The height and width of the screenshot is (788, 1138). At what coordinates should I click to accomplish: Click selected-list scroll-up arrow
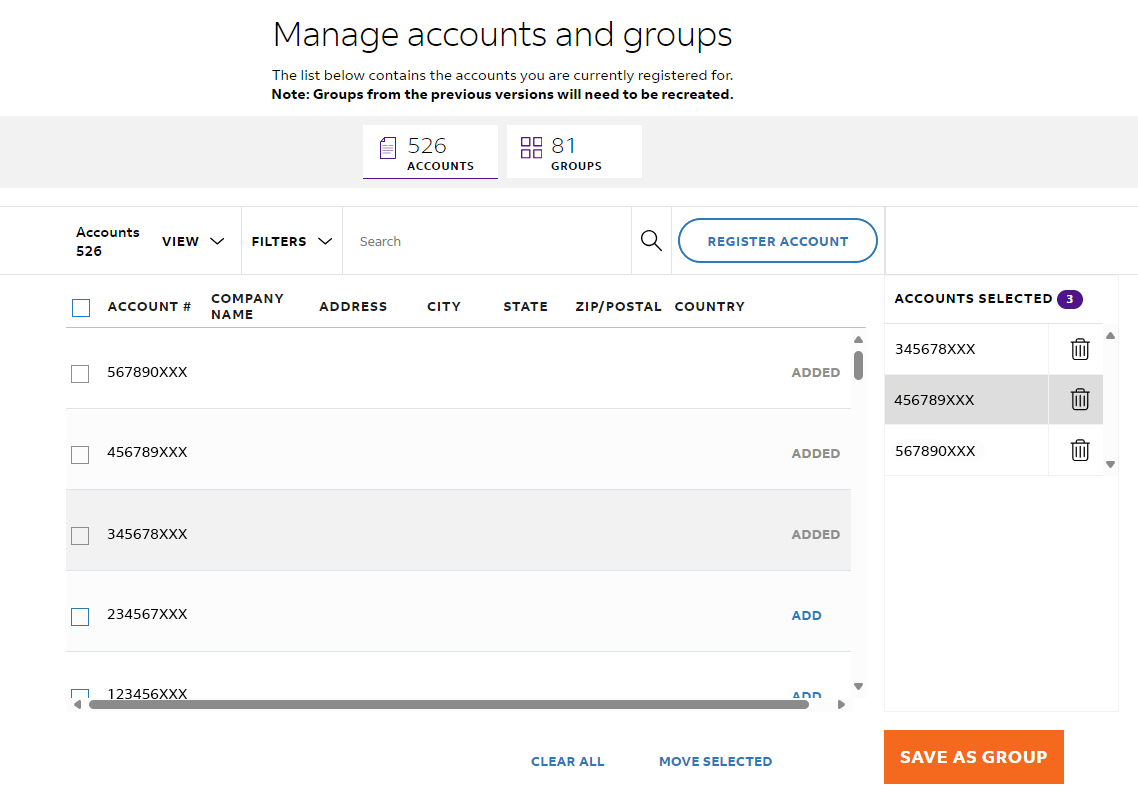click(x=1110, y=335)
